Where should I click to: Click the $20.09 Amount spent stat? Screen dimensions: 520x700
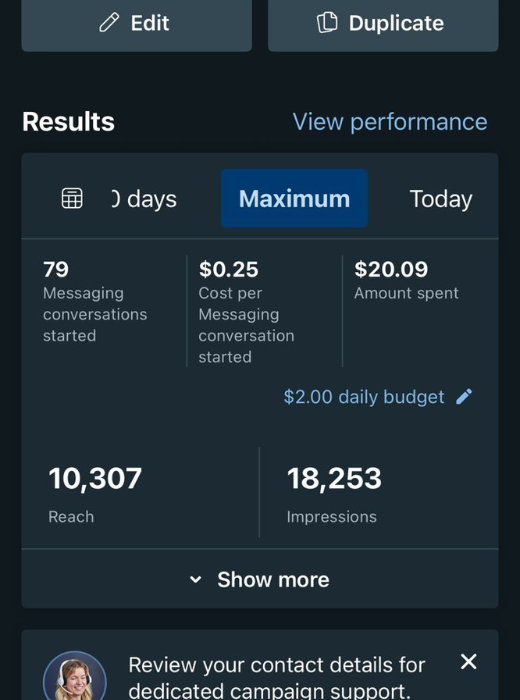click(x=406, y=281)
